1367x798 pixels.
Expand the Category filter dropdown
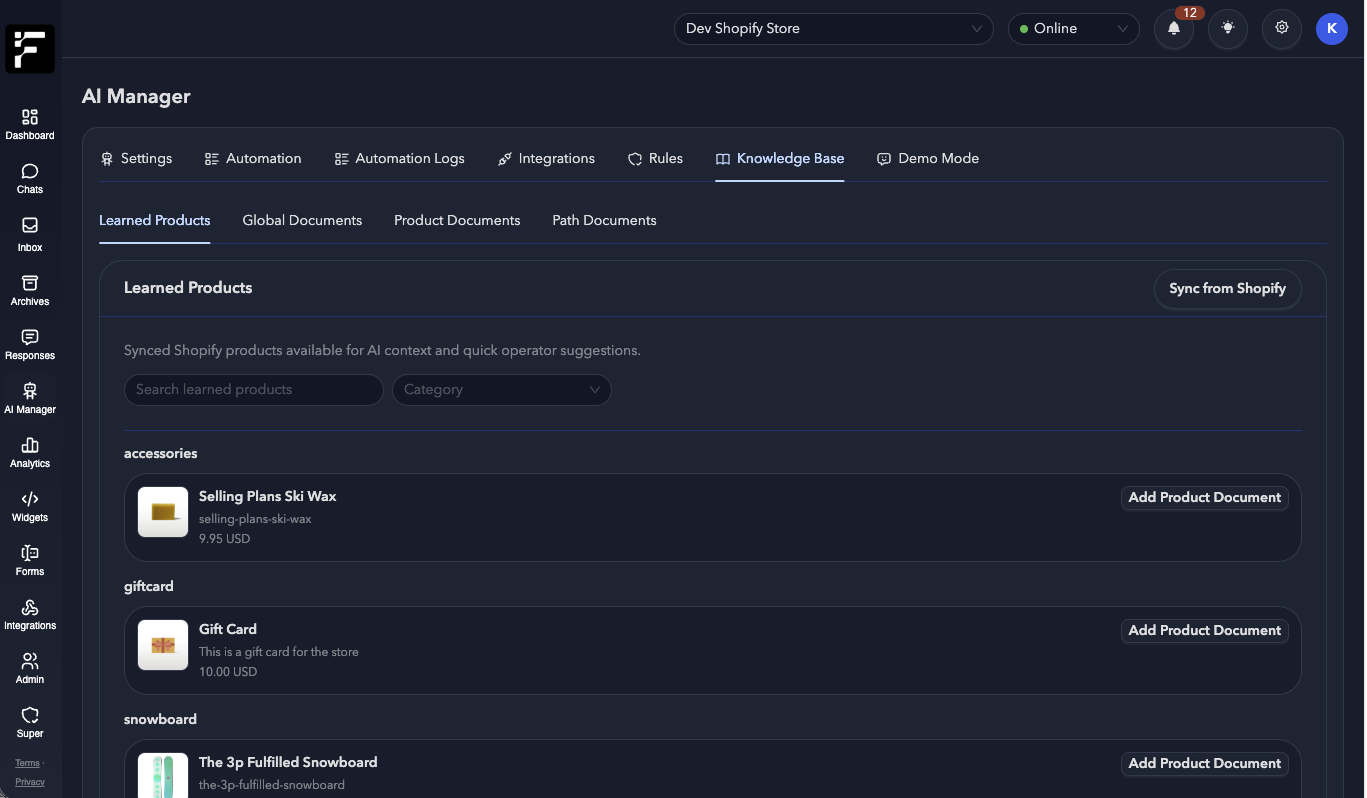[x=501, y=389]
